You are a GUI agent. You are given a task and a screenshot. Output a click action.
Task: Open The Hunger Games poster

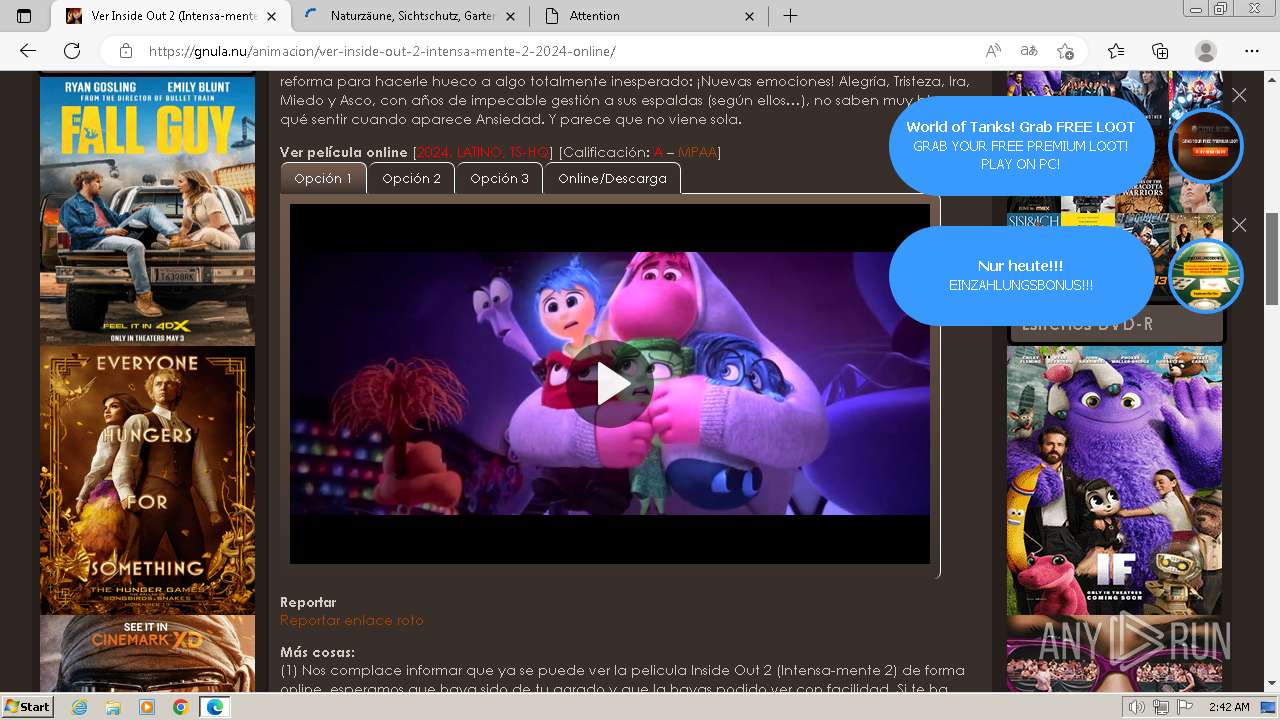coord(148,480)
